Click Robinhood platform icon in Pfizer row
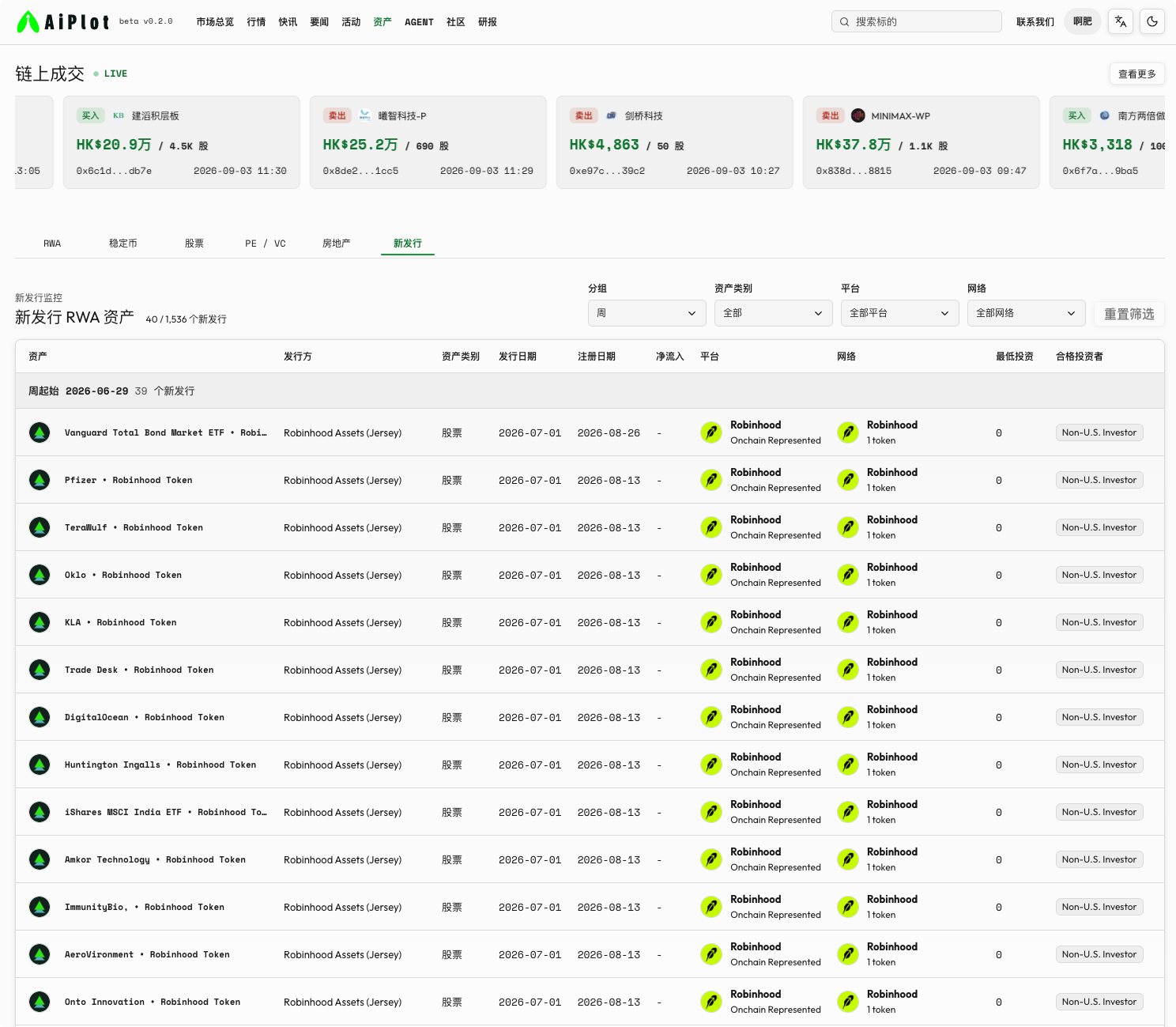This screenshot has height=1027, width=1176. pos(711,480)
